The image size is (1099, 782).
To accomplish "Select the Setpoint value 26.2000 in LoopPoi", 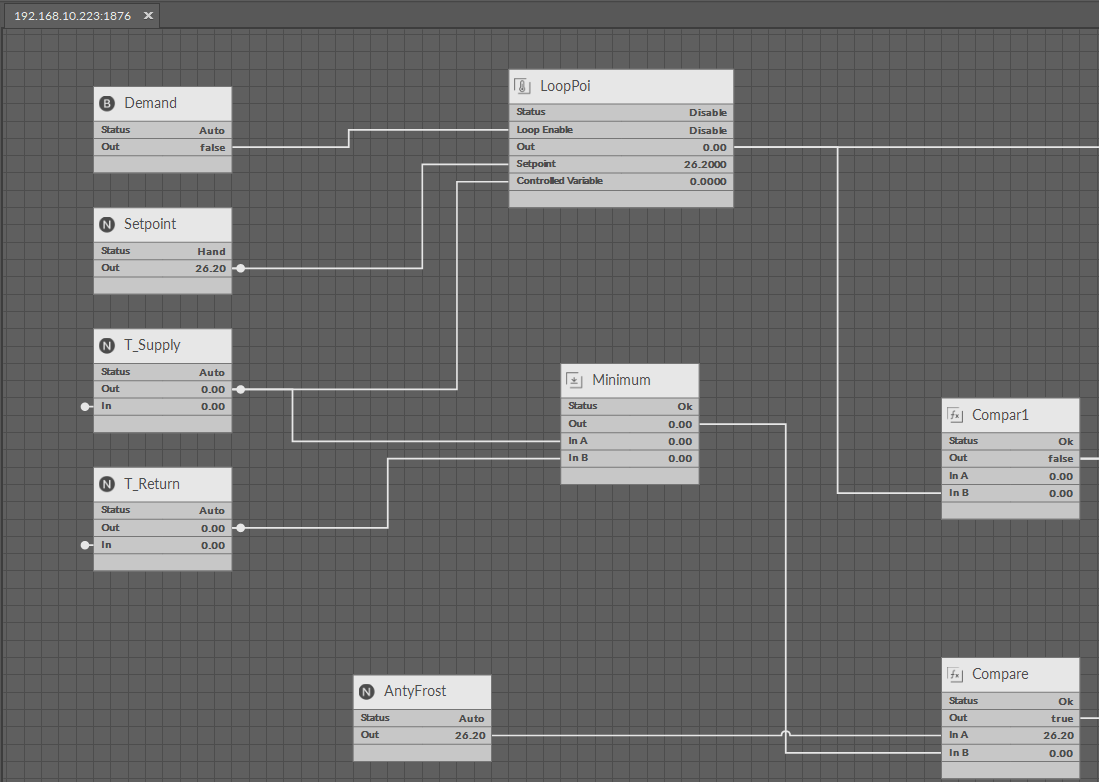I will (x=706, y=164).
